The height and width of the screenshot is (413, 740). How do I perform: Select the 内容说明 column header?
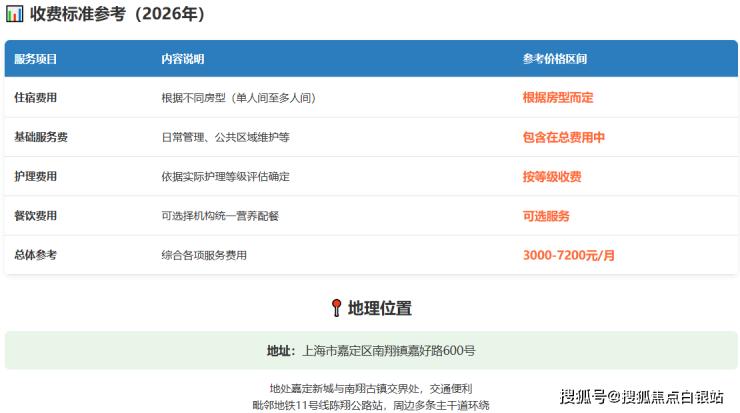click(x=182, y=59)
